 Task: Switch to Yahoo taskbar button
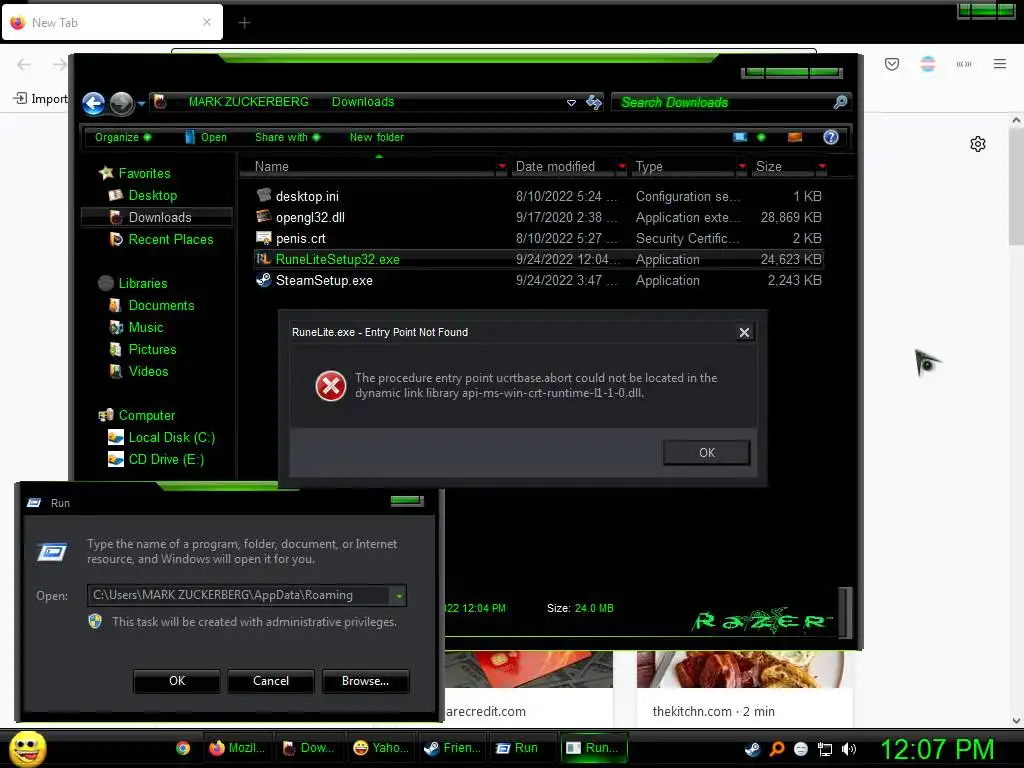(381, 748)
